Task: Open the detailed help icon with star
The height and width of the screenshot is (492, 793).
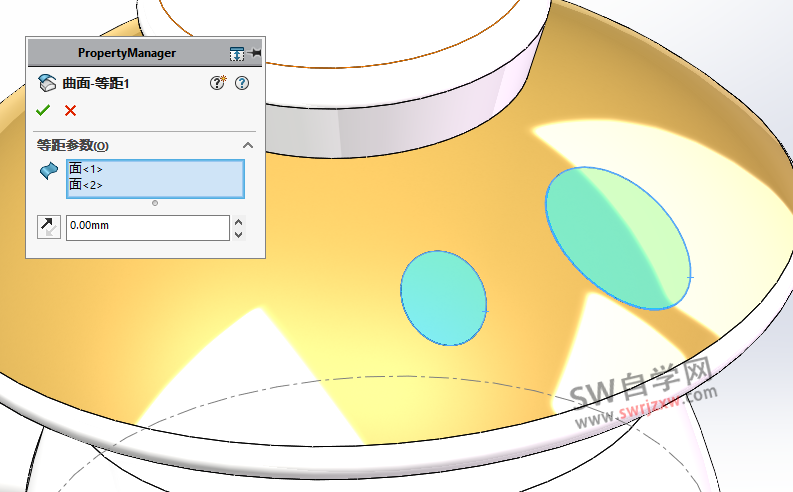Action: [x=217, y=83]
